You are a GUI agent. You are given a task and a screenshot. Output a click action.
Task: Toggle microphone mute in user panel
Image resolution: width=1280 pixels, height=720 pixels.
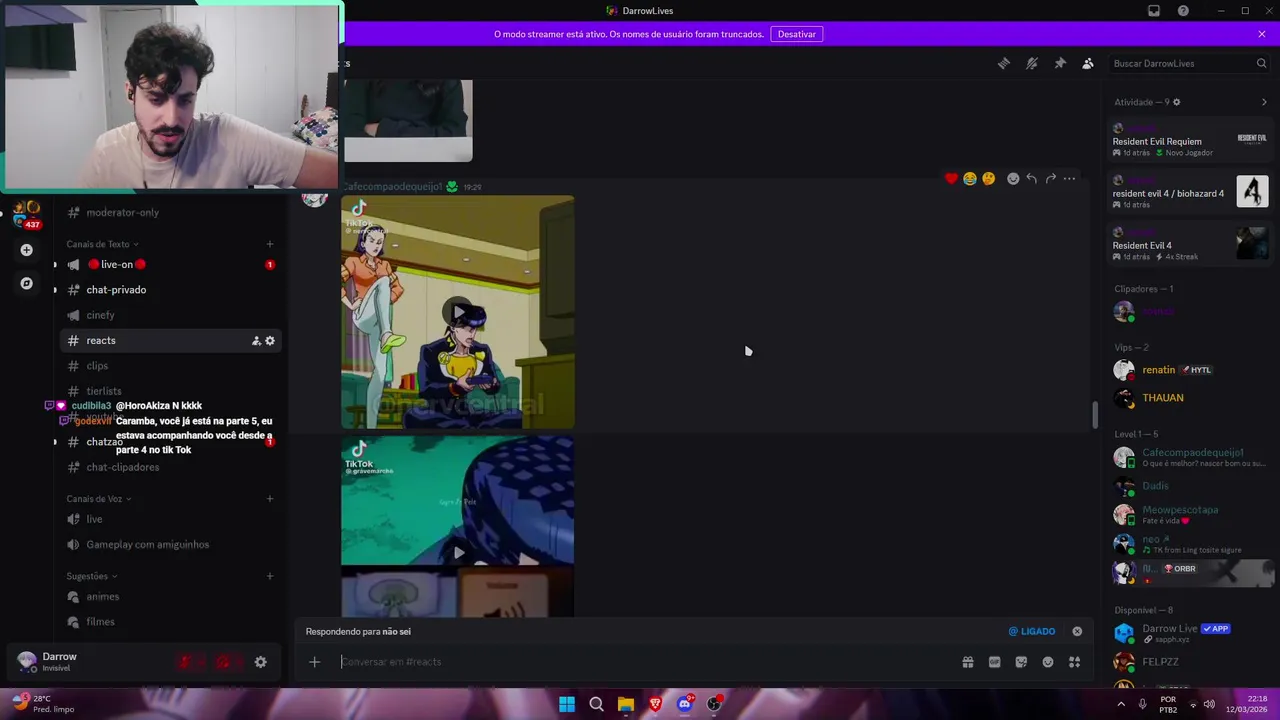coord(185,662)
